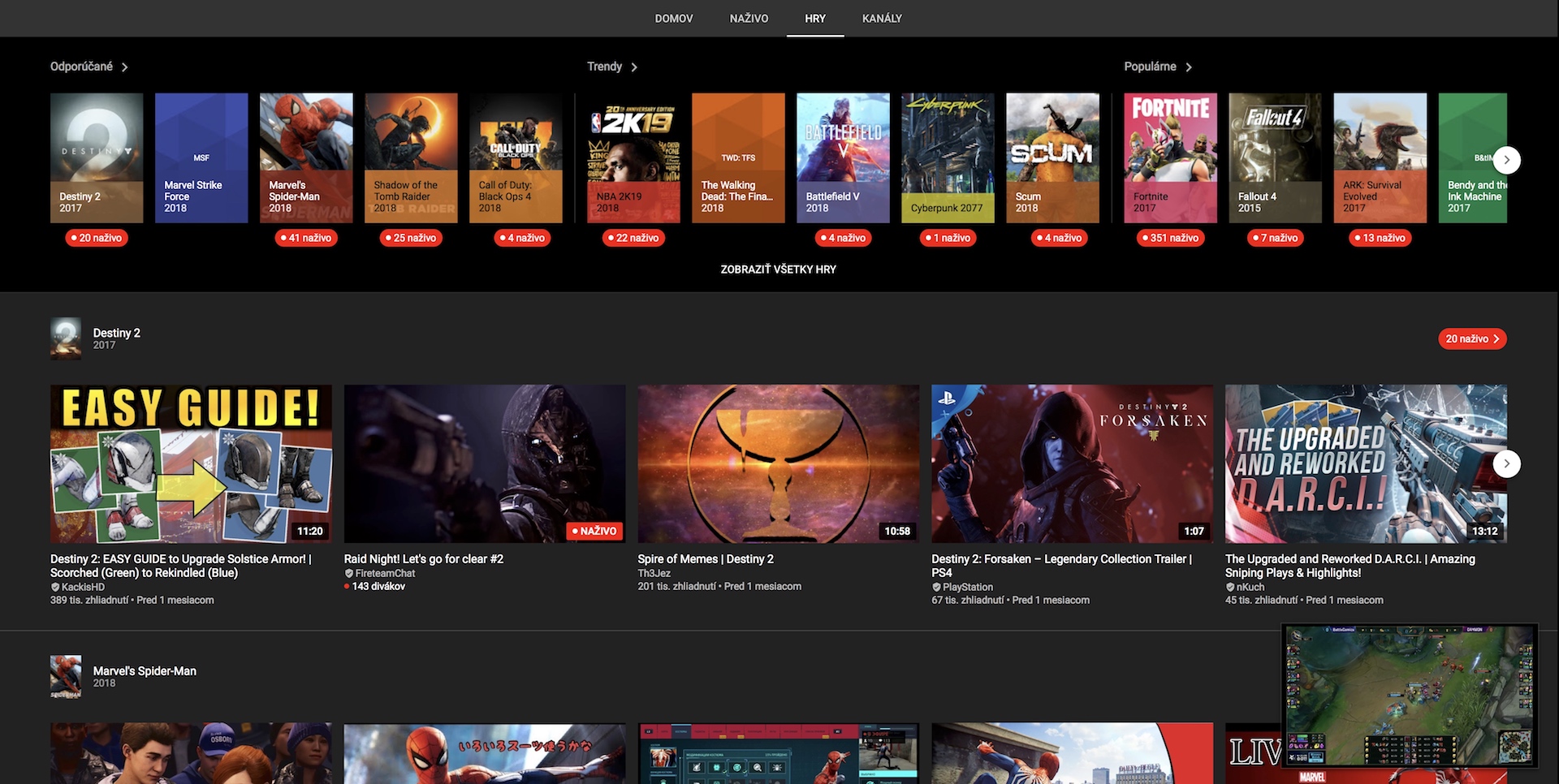Open the Destiny 2 section title

pyautogui.click(x=116, y=333)
